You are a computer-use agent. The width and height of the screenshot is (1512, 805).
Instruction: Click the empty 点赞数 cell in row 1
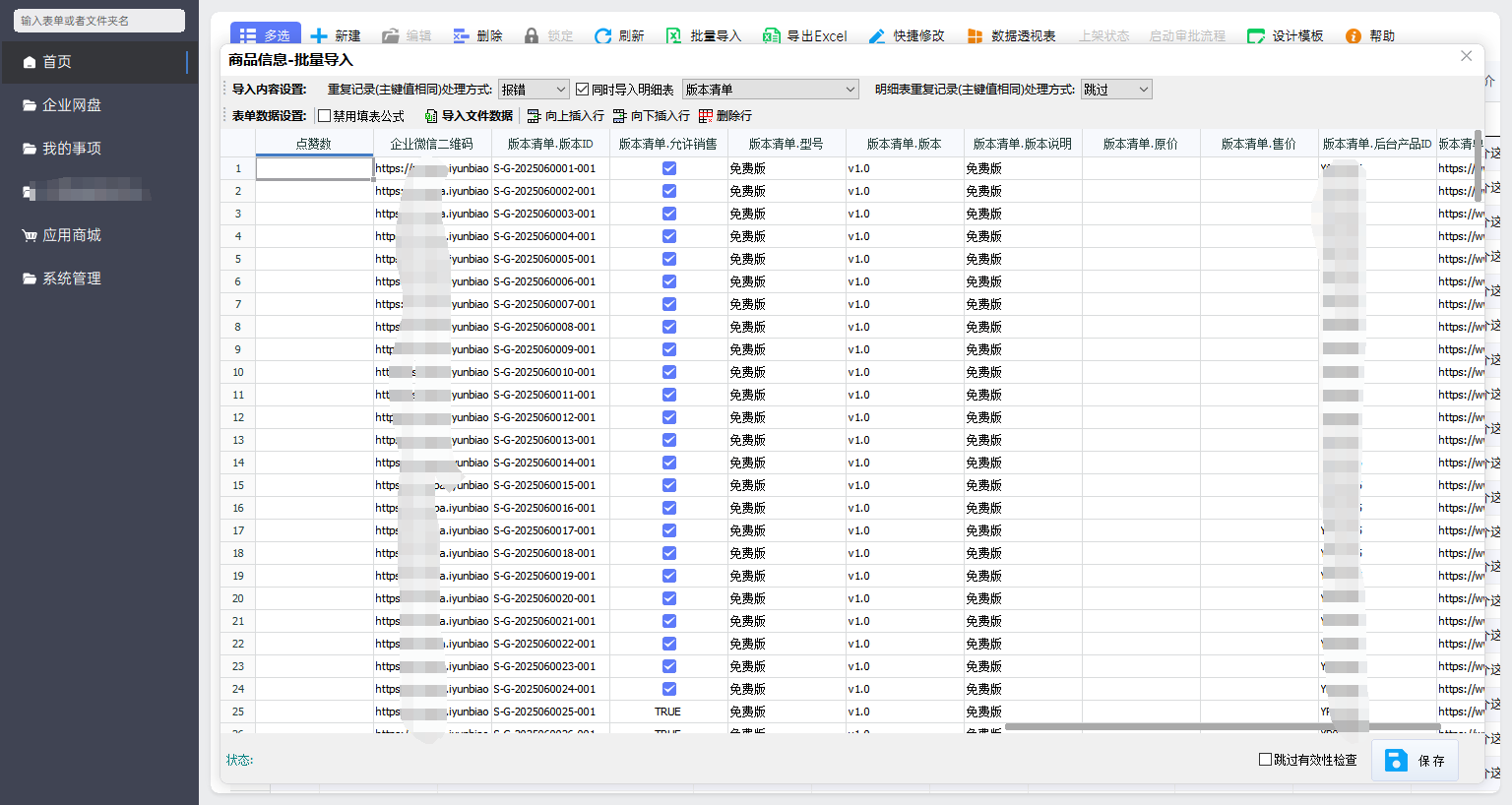click(314, 168)
